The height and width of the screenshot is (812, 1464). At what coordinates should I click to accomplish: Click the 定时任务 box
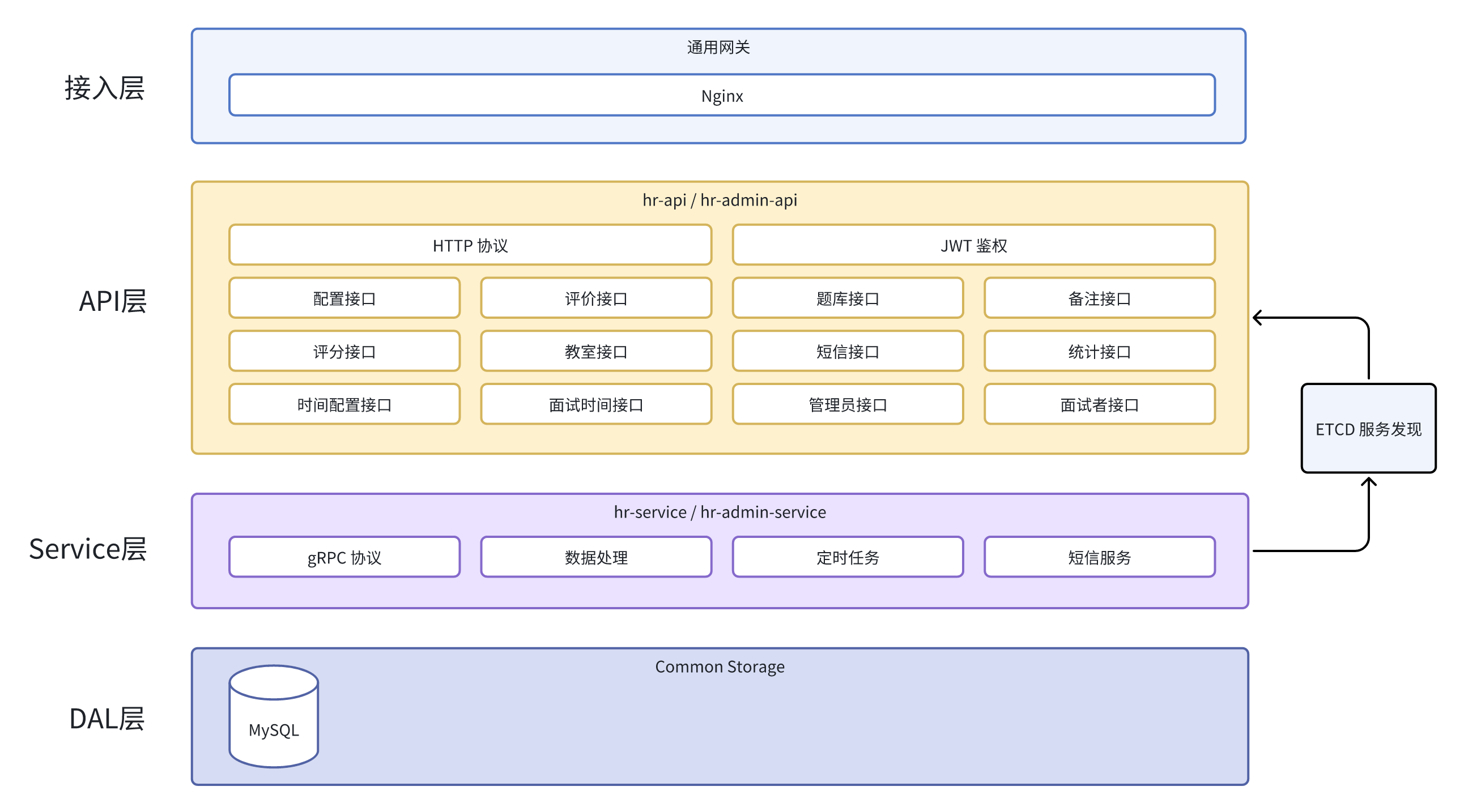(x=848, y=557)
